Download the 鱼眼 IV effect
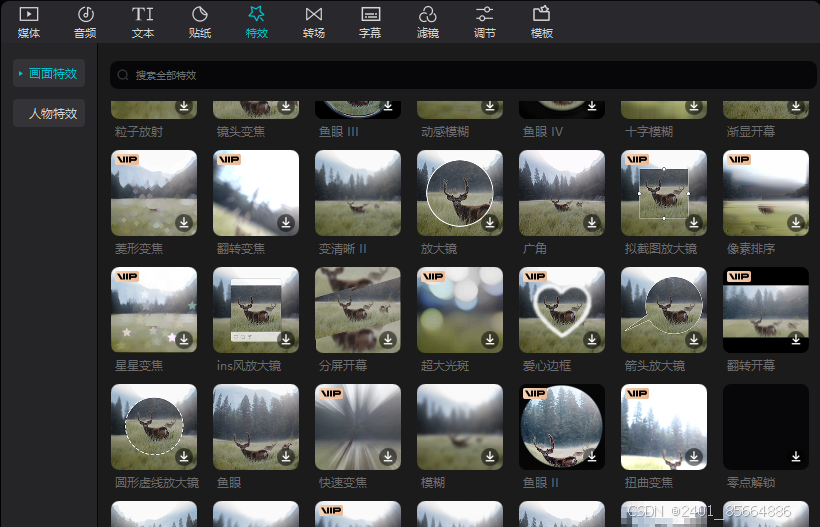 tap(591, 106)
